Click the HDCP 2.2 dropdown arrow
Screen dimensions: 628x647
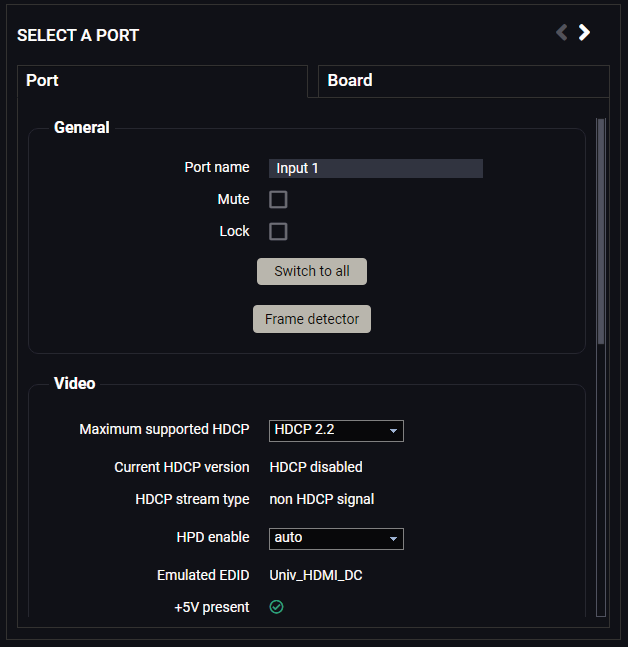[x=393, y=431]
